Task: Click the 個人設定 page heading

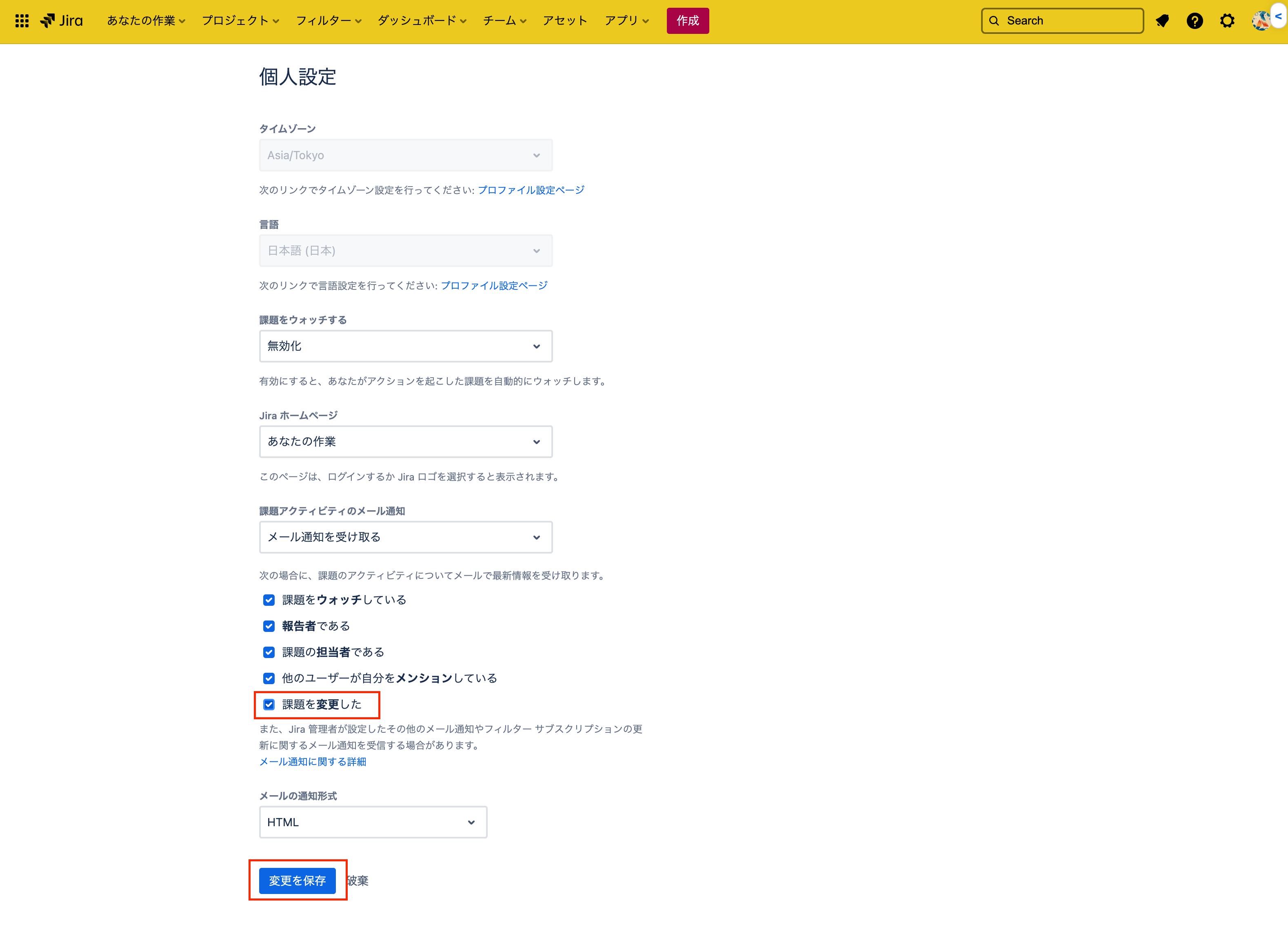Action: [x=298, y=77]
